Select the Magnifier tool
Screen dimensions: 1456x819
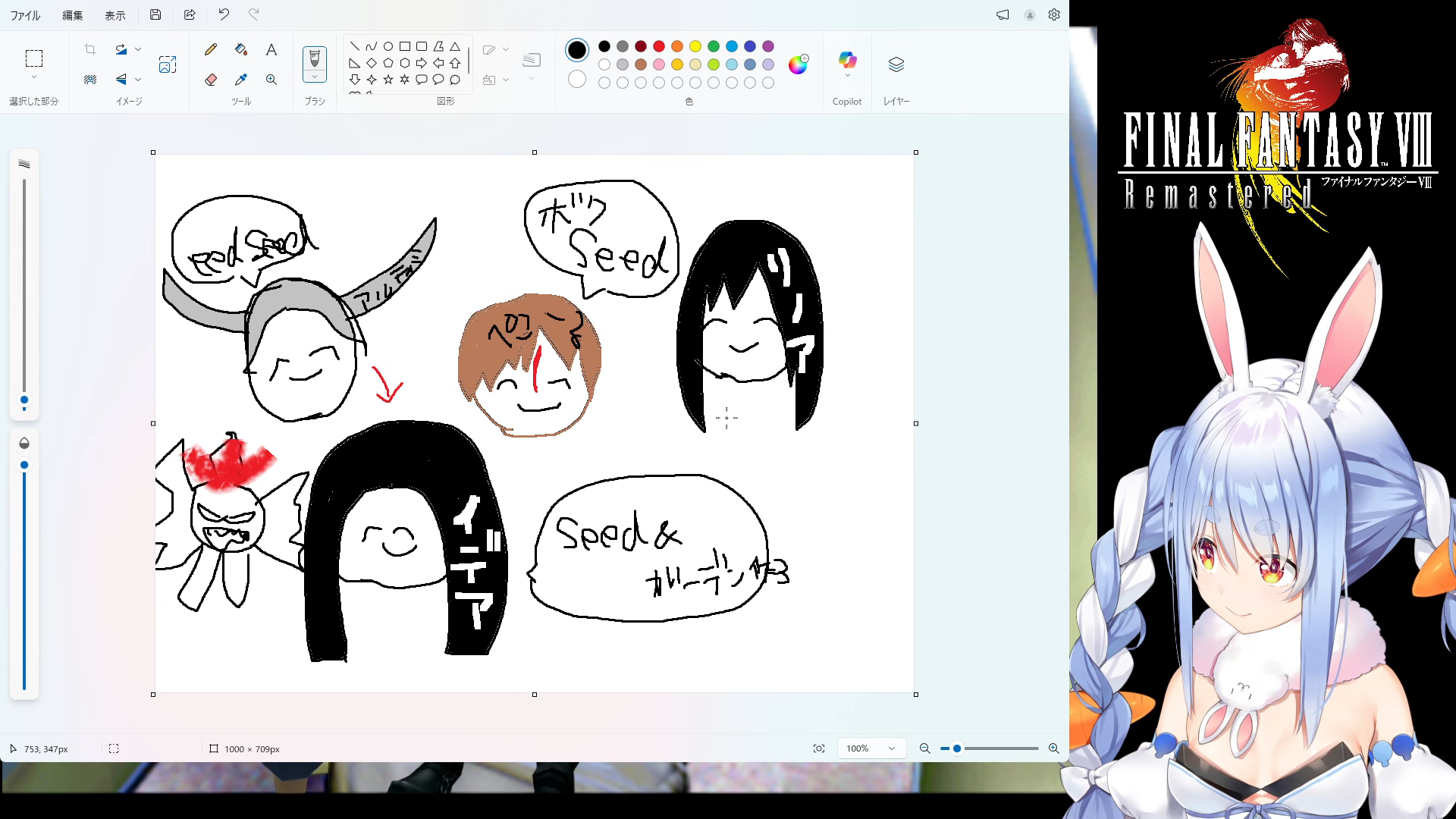pyautogui.click(x=271, y=80)
